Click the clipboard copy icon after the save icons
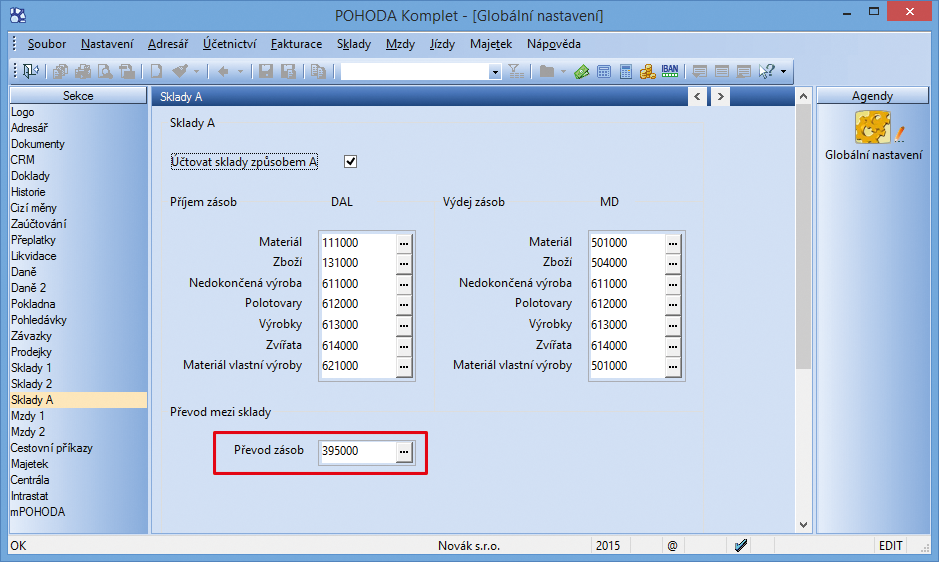The width and height of the screenshot is (939, 562). (319, 72)
